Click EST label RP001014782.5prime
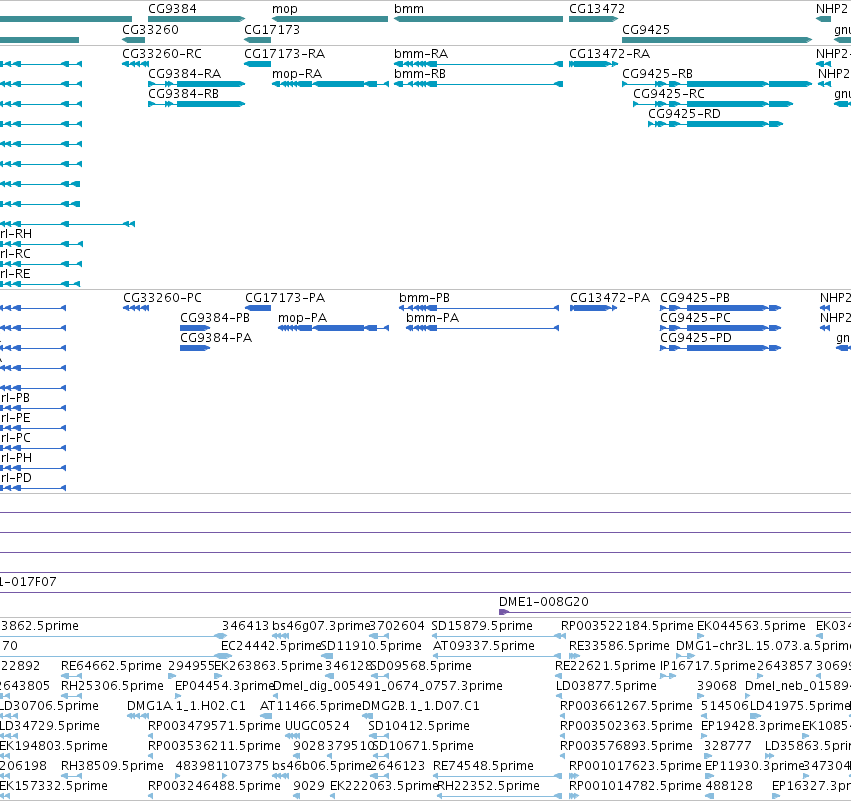This screenshot has width=851, height=801. [x=635, y=786]
